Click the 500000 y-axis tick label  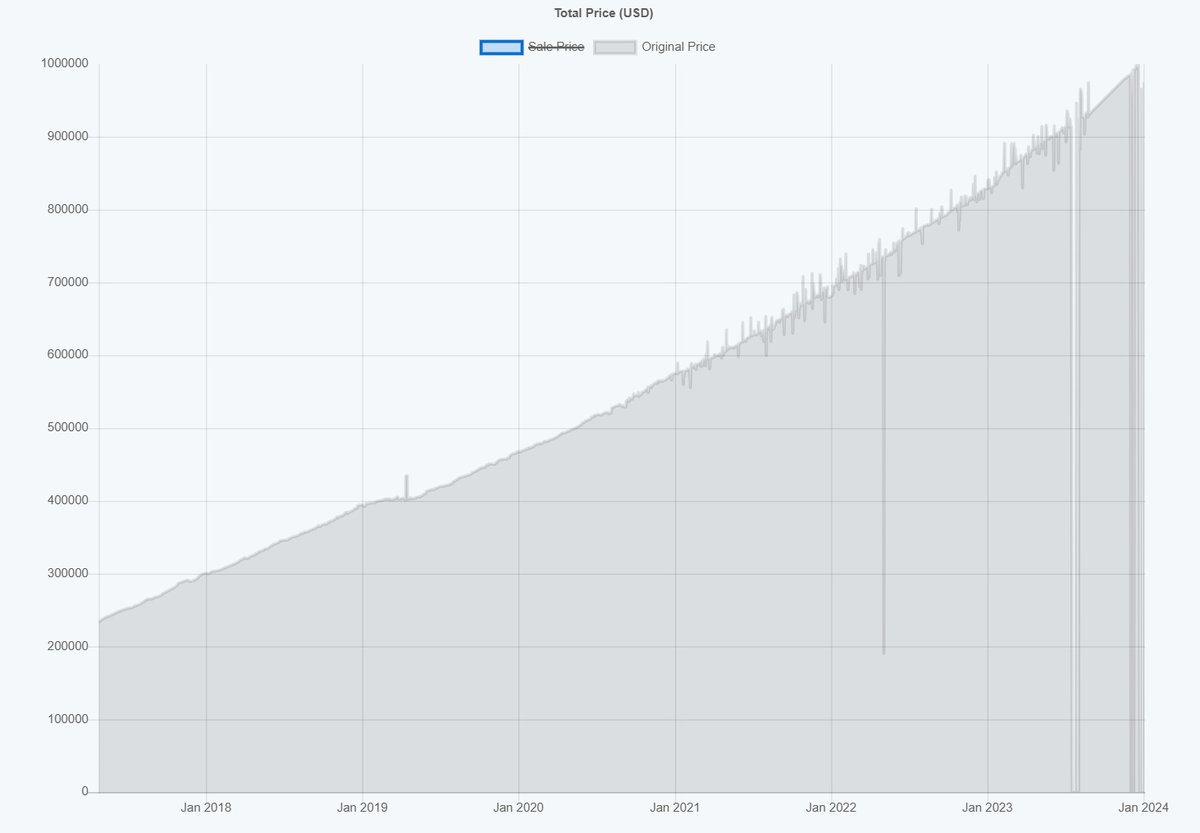(x=67, y=428)
